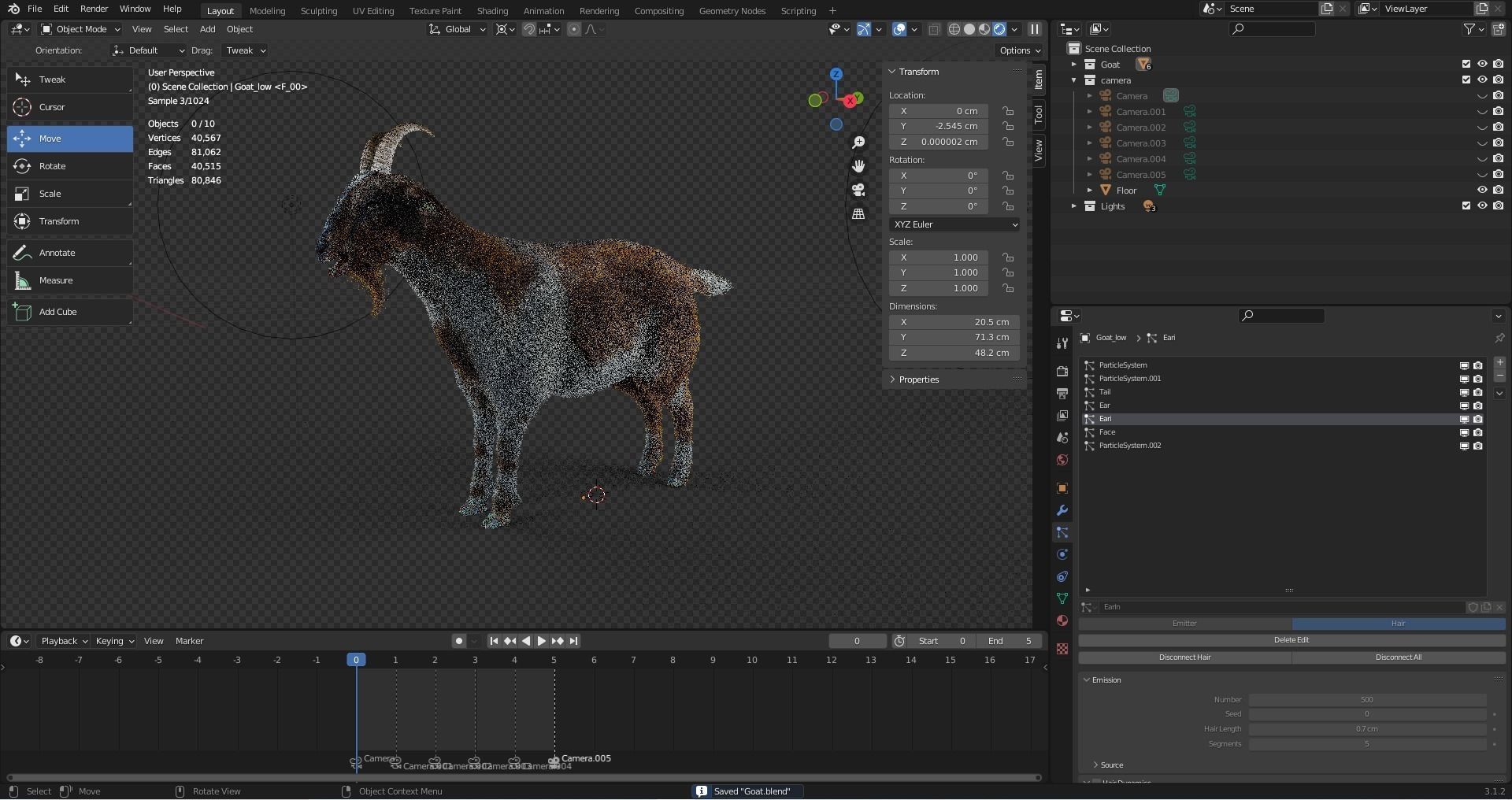Play animation forward
The width and height of the screenshot is (1512, 800).
(x=542, y=641)
